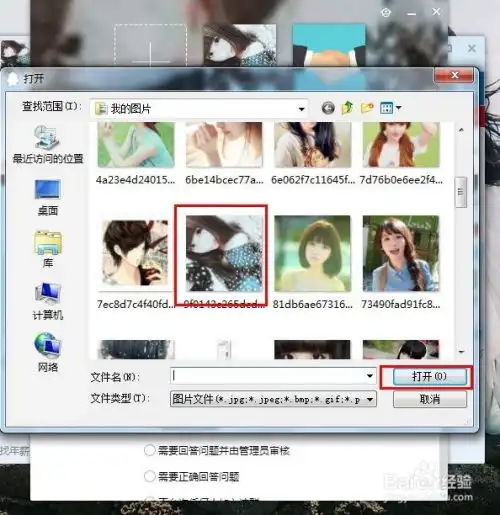This screenshot has width=500, height=515.
Task: Select Libraries (库) in sidebar
Action: coord(48,249)
